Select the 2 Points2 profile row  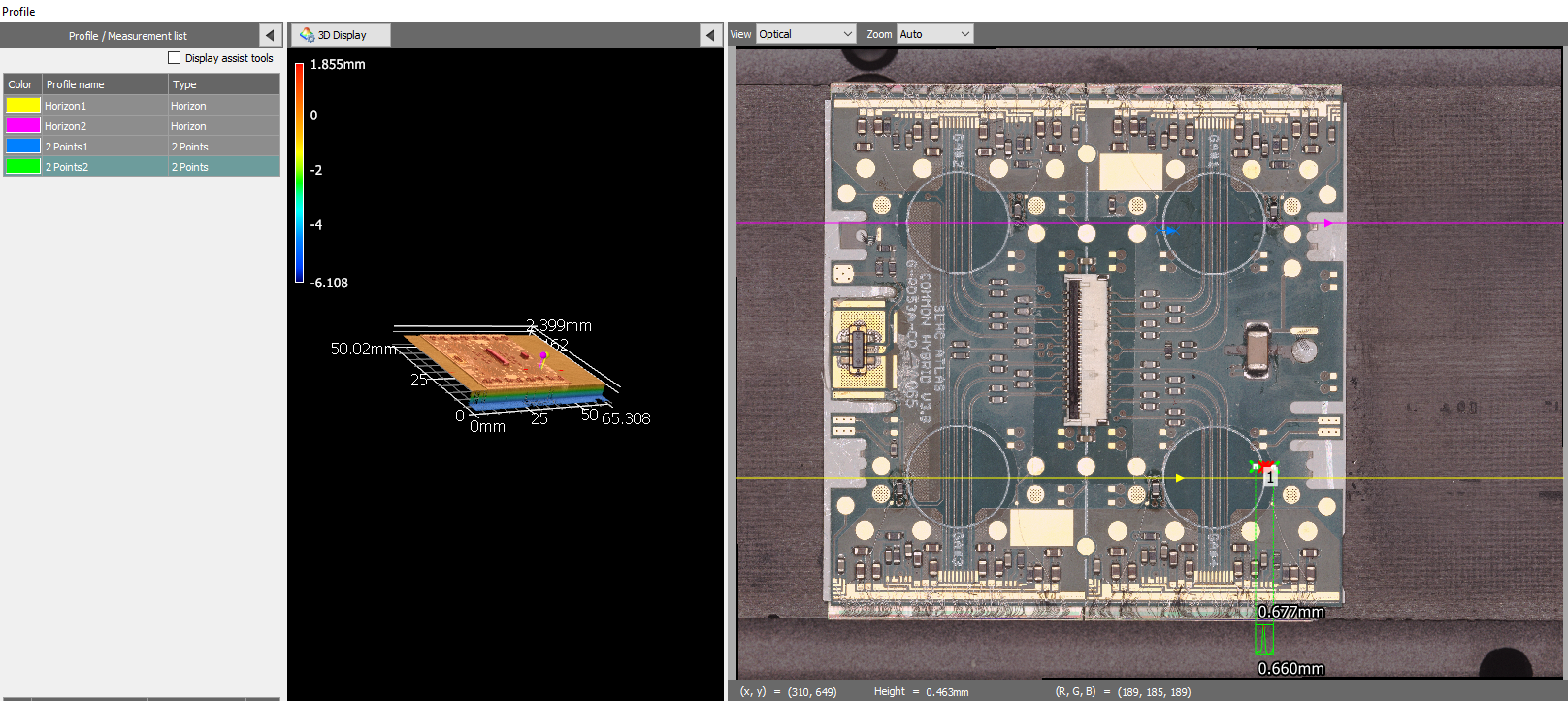[141, 167]
